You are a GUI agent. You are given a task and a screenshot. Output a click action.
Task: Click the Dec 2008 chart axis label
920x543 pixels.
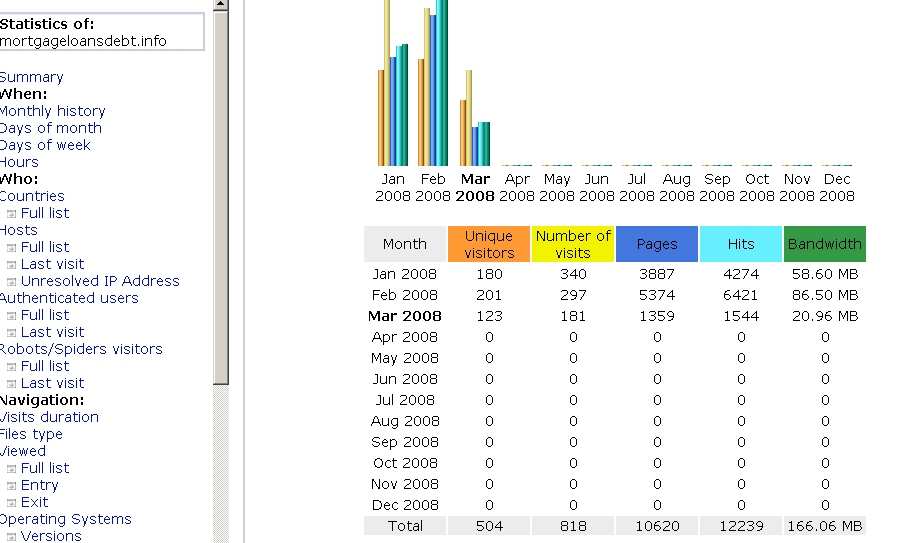point(837,187)
